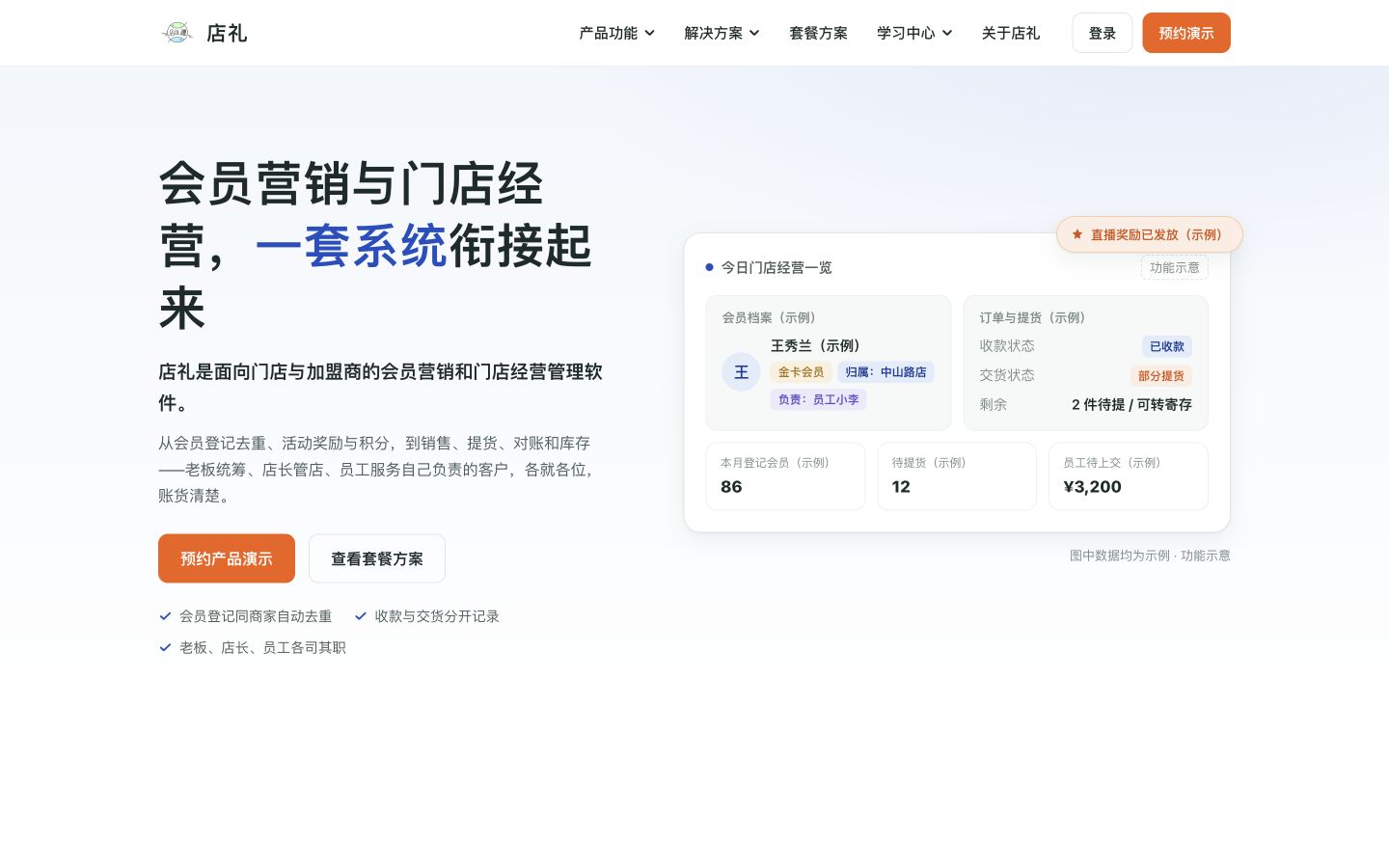Click the 已收款 status badge
Viewport: 1389px width, 868px height.
coord(1167,346)
